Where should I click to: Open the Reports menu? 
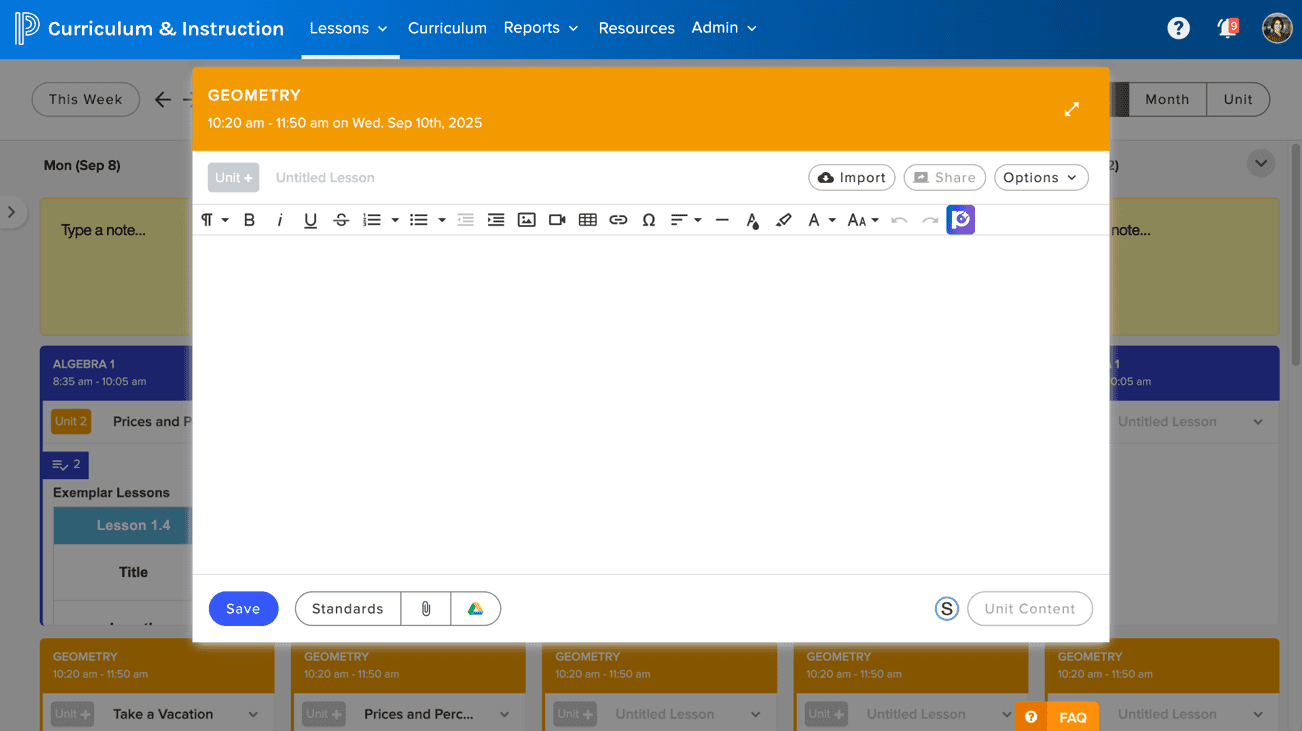pyautogui.click(x=541, y=28)
